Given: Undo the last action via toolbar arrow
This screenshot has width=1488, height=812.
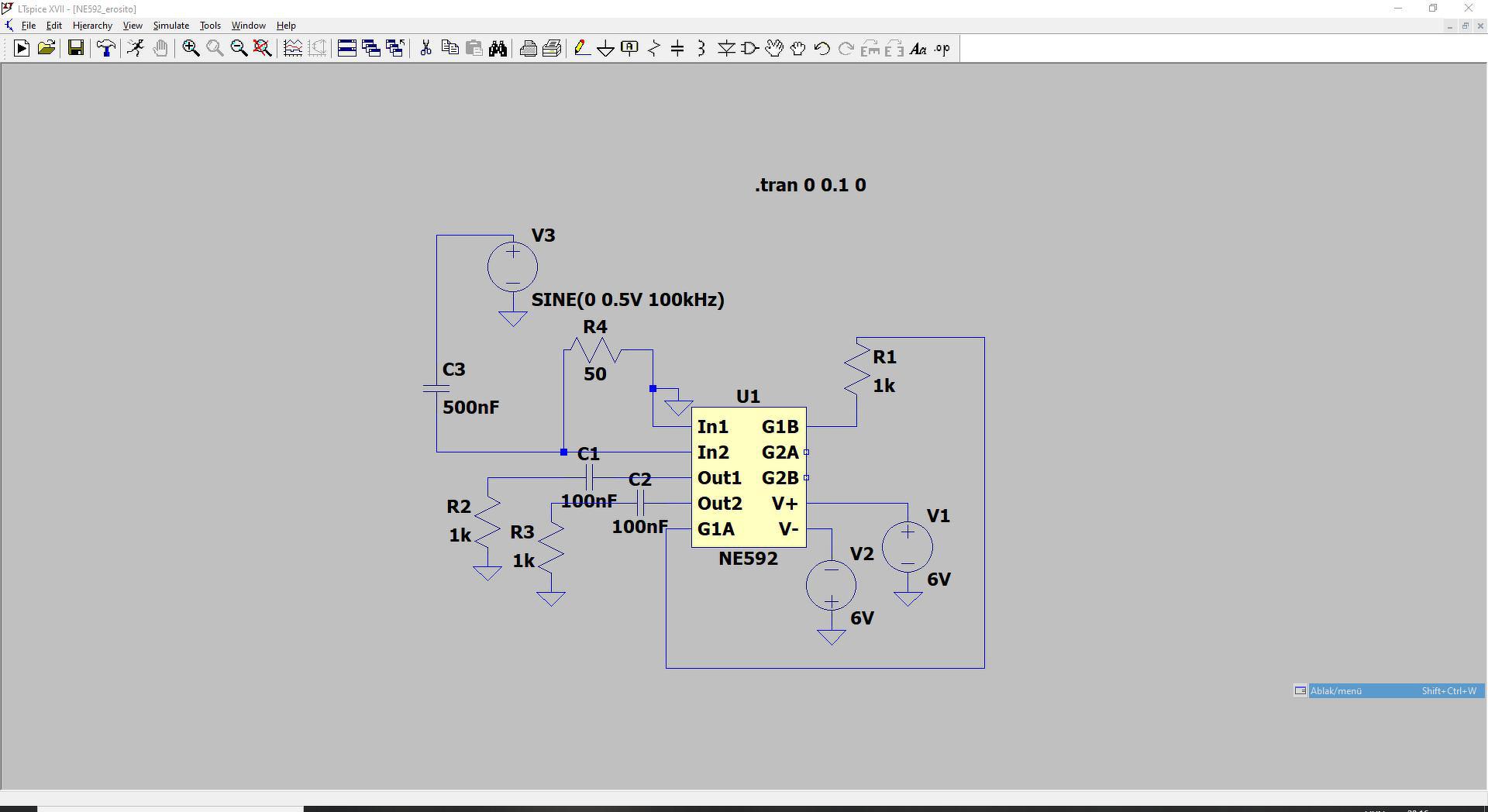Looking at the screenshot, I should click(x=822, y=49).
